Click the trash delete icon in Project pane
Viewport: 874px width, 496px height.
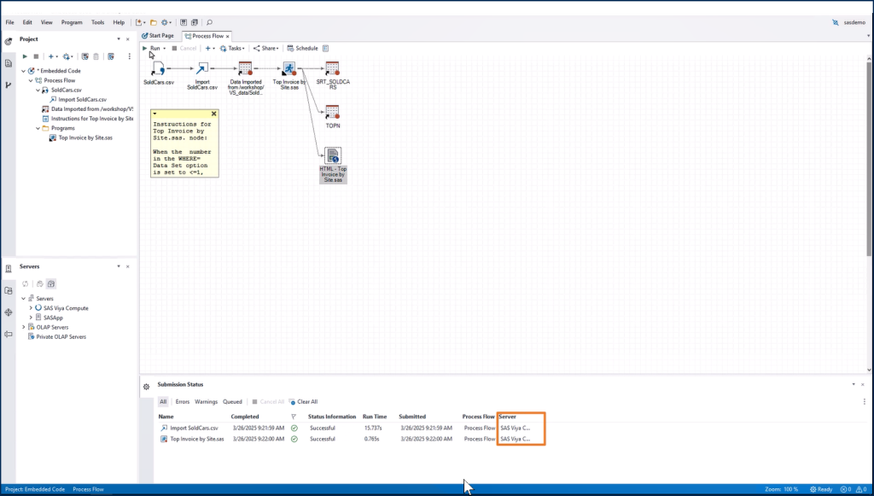point(96,56)
